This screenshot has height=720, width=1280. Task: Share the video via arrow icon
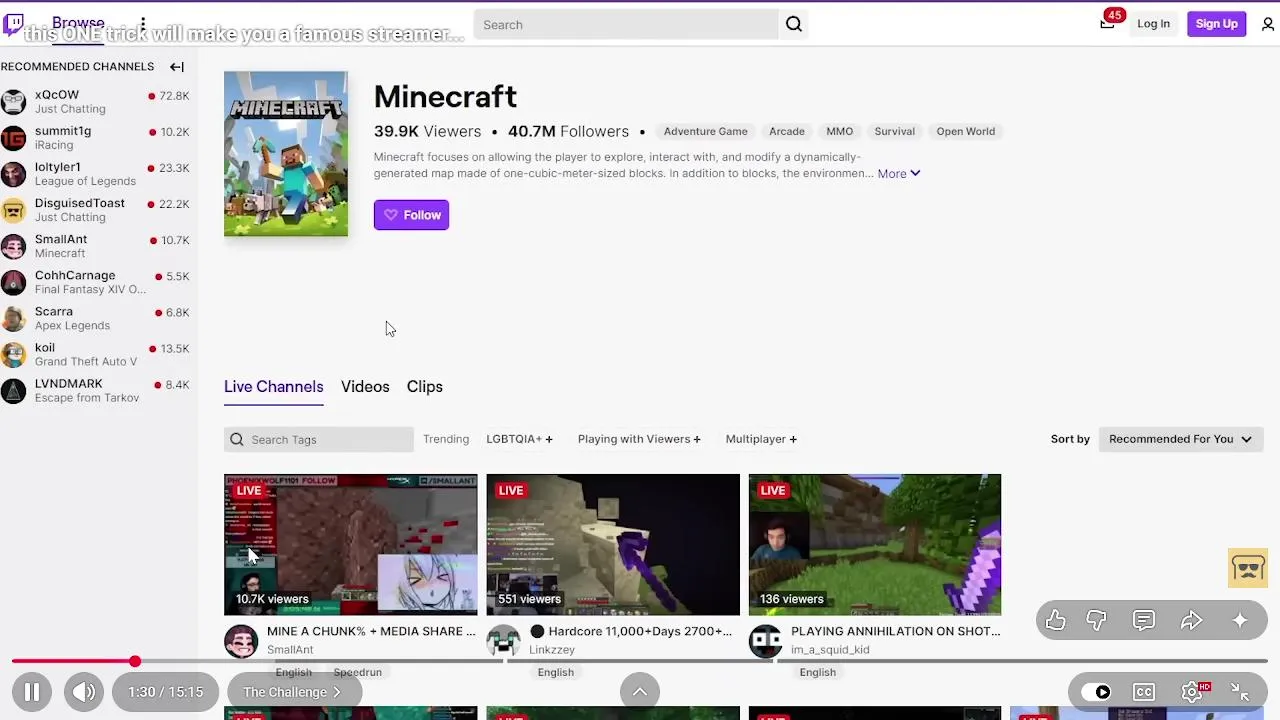pos(1191,621)
